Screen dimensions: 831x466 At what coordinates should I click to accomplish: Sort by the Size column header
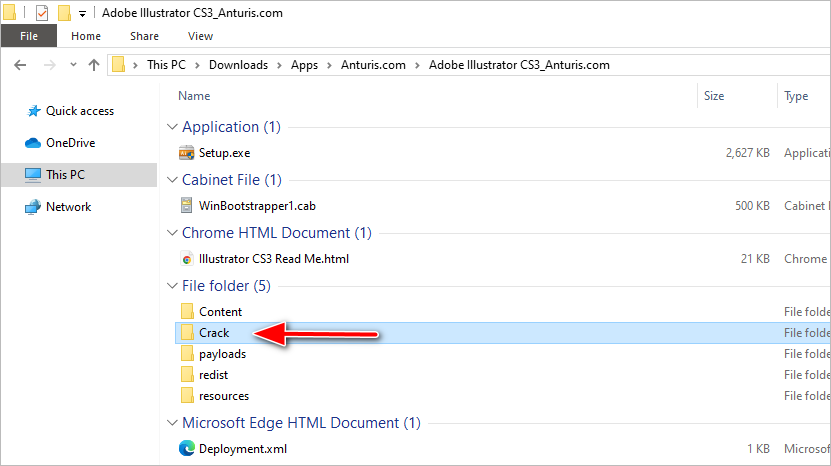click(x=714, y=96)
